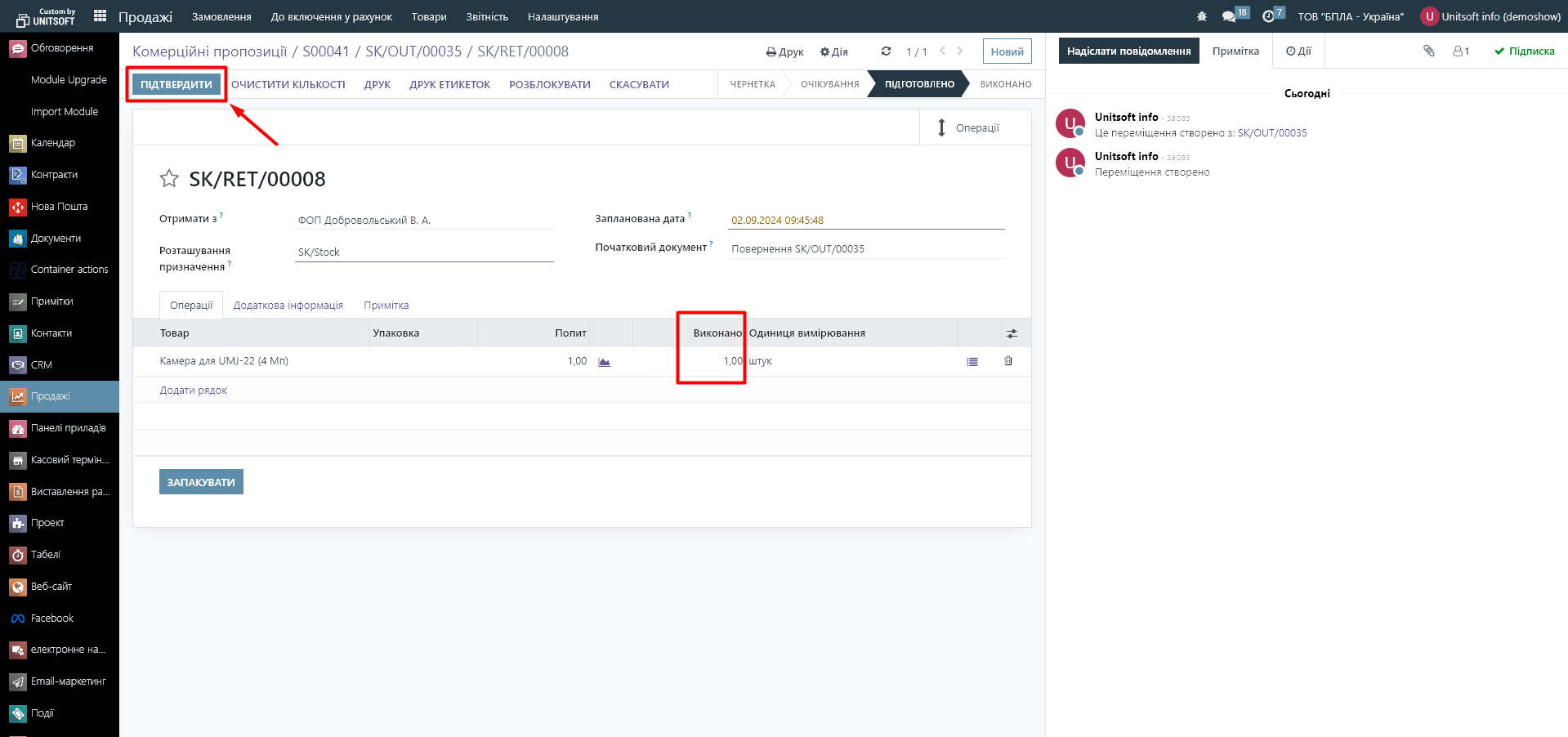
Task: Open the apps grid menu icon
Action: coord(101,16)
